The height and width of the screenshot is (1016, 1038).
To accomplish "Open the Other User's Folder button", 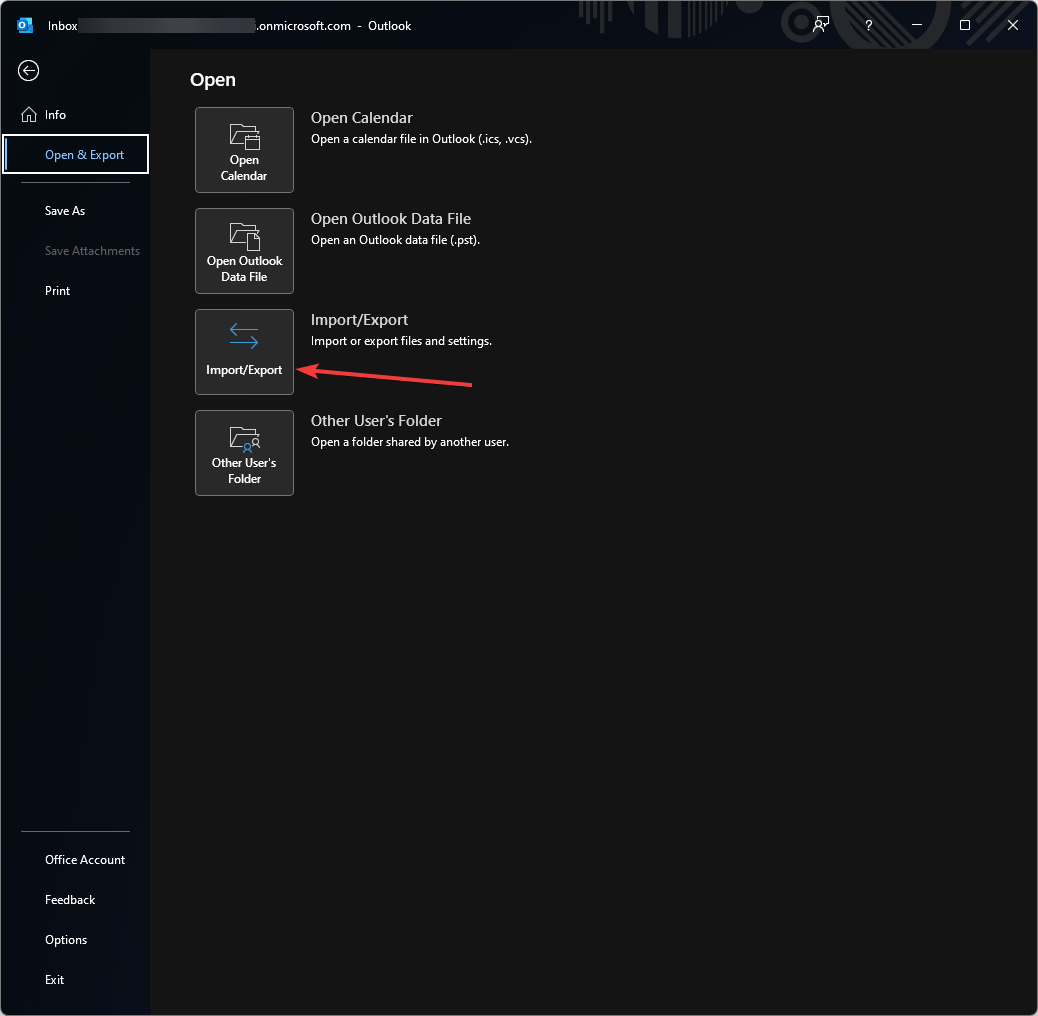I will pos(244,453).
